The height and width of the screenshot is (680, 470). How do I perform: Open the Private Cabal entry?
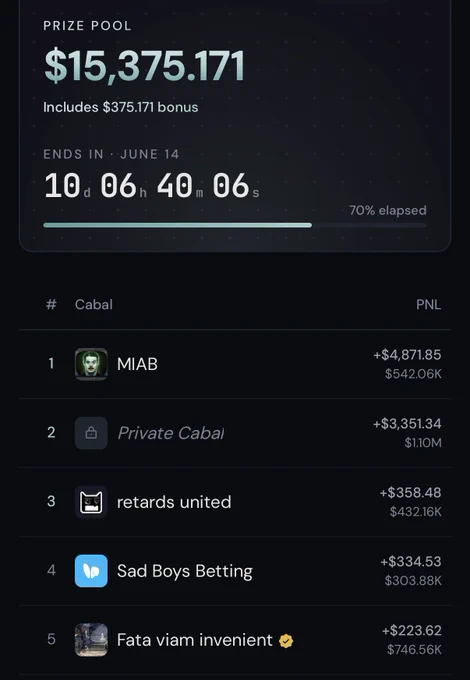click(x=235, y=433)
